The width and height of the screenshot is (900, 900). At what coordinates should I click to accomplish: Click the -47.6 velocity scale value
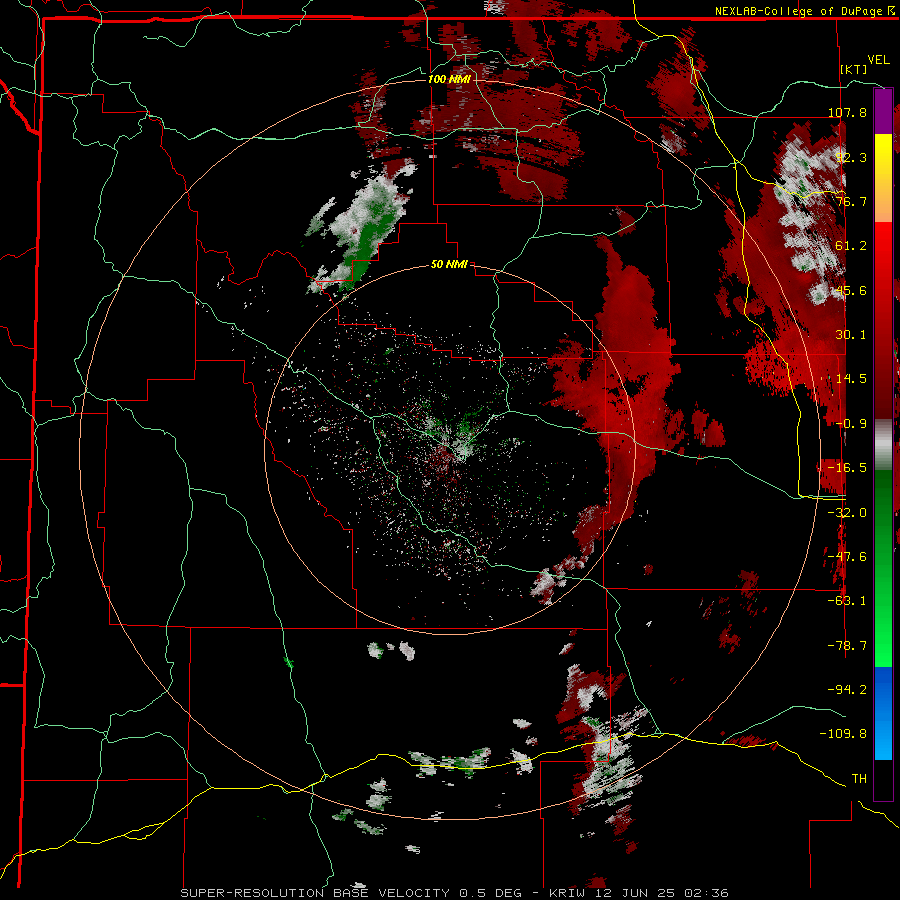click(847, 557)
